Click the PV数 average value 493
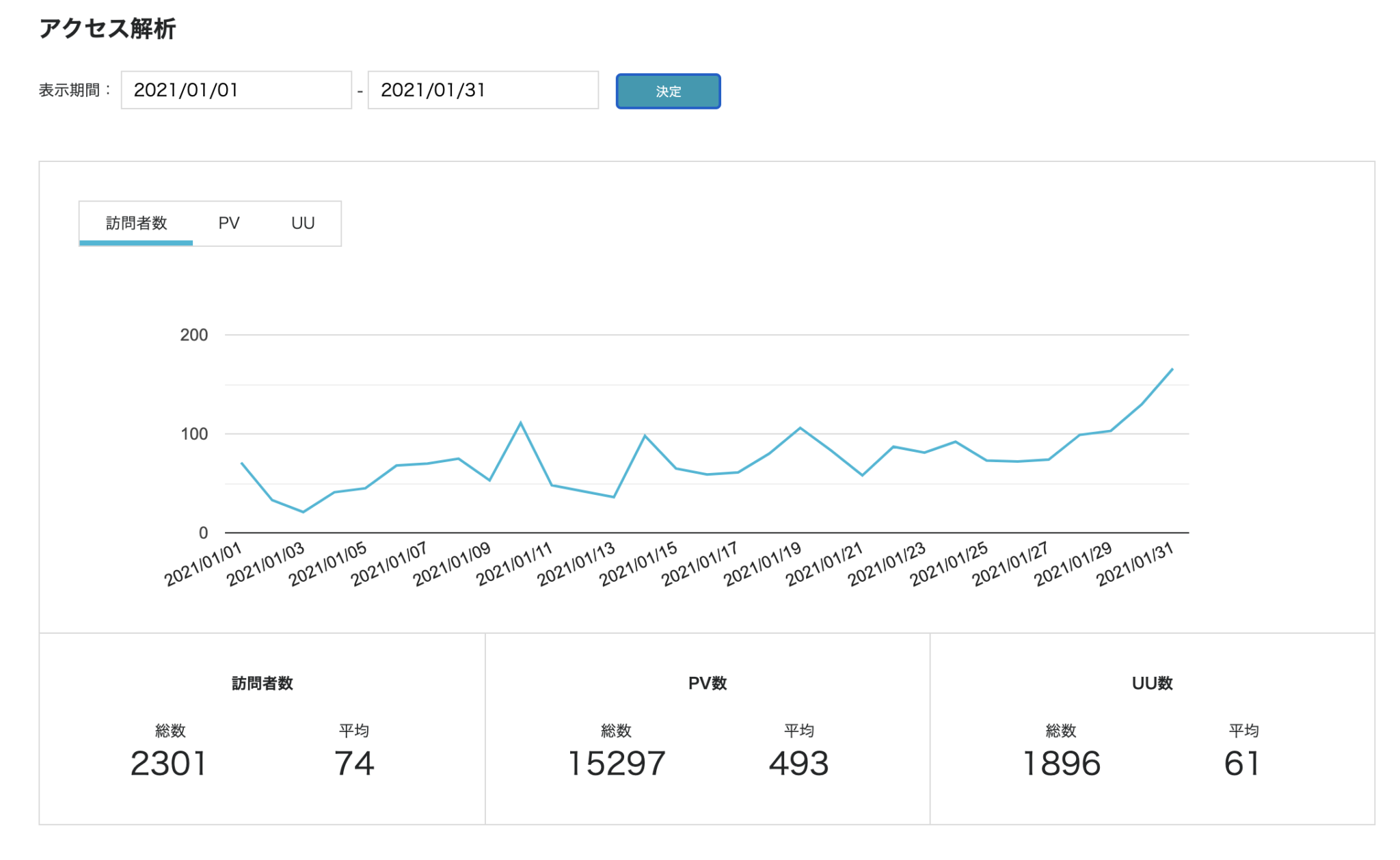 tap(798, 764)
